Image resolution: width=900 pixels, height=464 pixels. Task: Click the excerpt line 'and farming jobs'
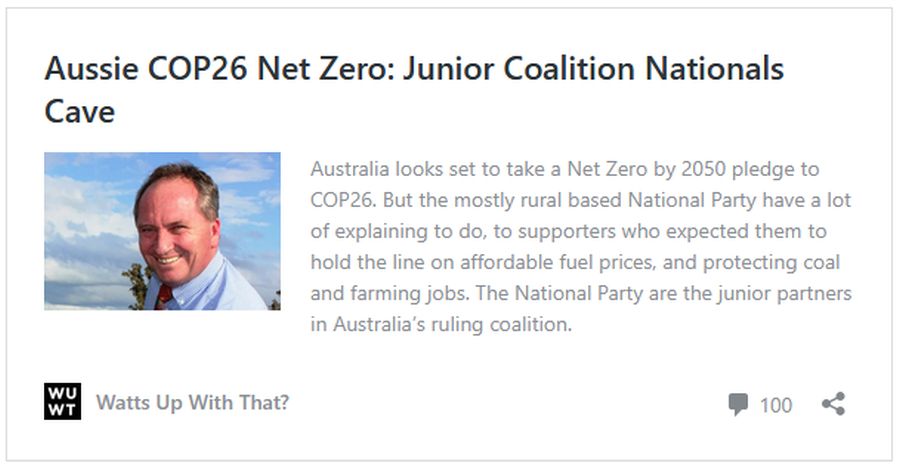(580, 294)
